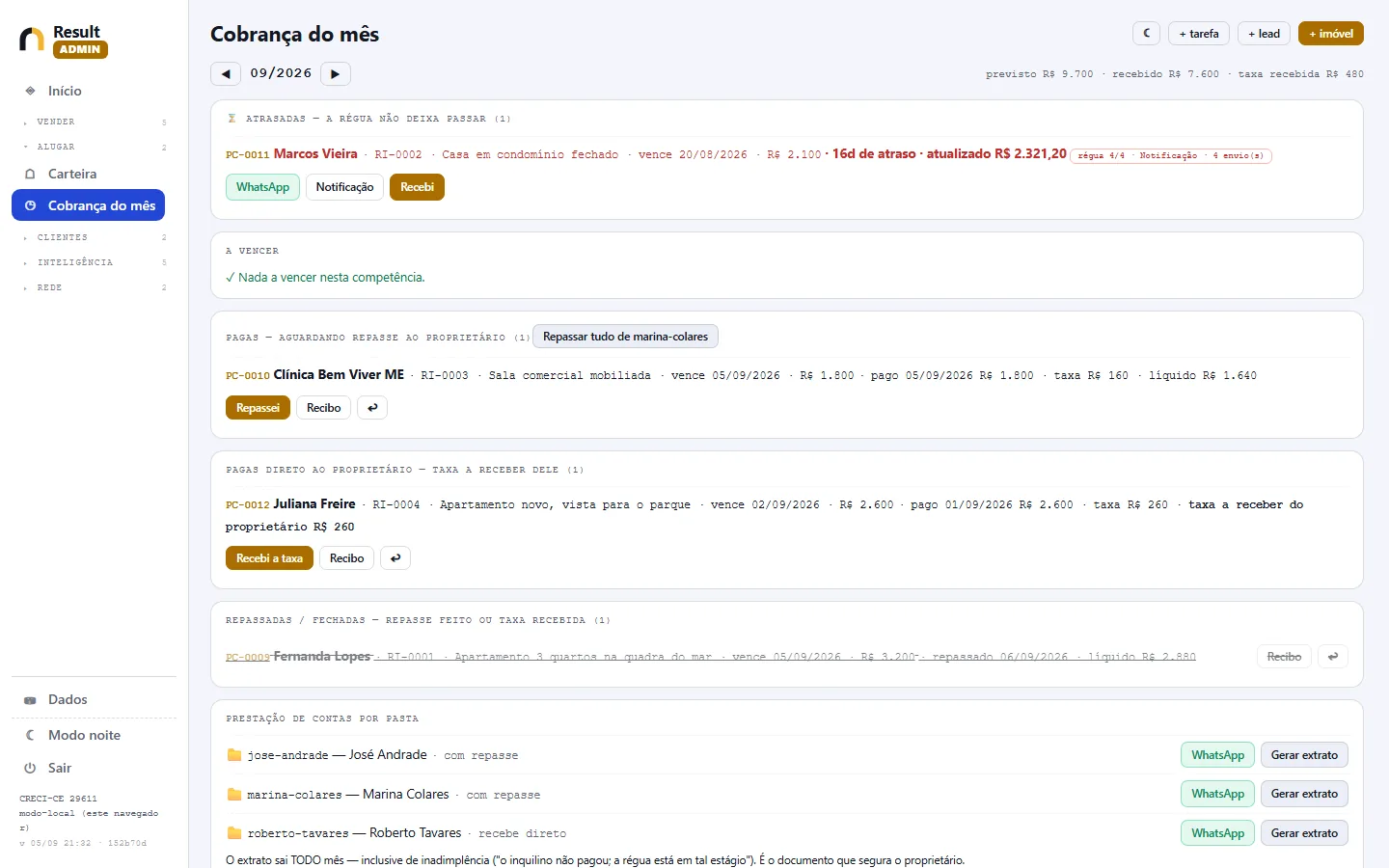Click folder icon of jose-andrade
This screenshot has width=1389, height=868.
(233, 755)
